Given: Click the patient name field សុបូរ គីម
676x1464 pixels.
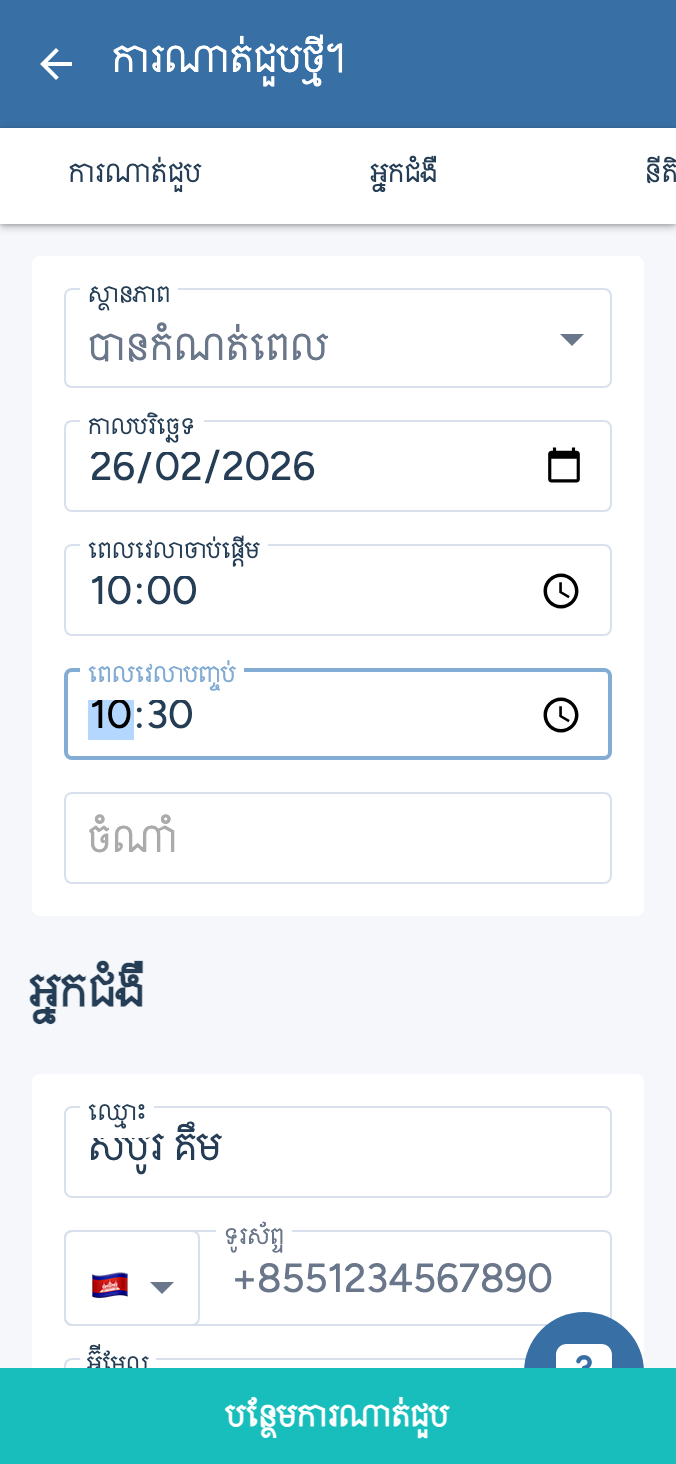Looking at the screenshot, I should [x=337, y=1152].
